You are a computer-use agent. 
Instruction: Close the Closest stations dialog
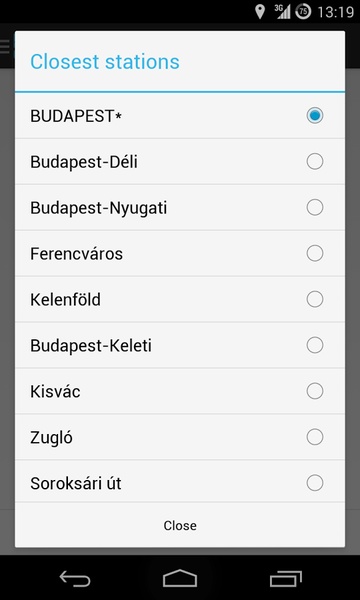[180, 525]
